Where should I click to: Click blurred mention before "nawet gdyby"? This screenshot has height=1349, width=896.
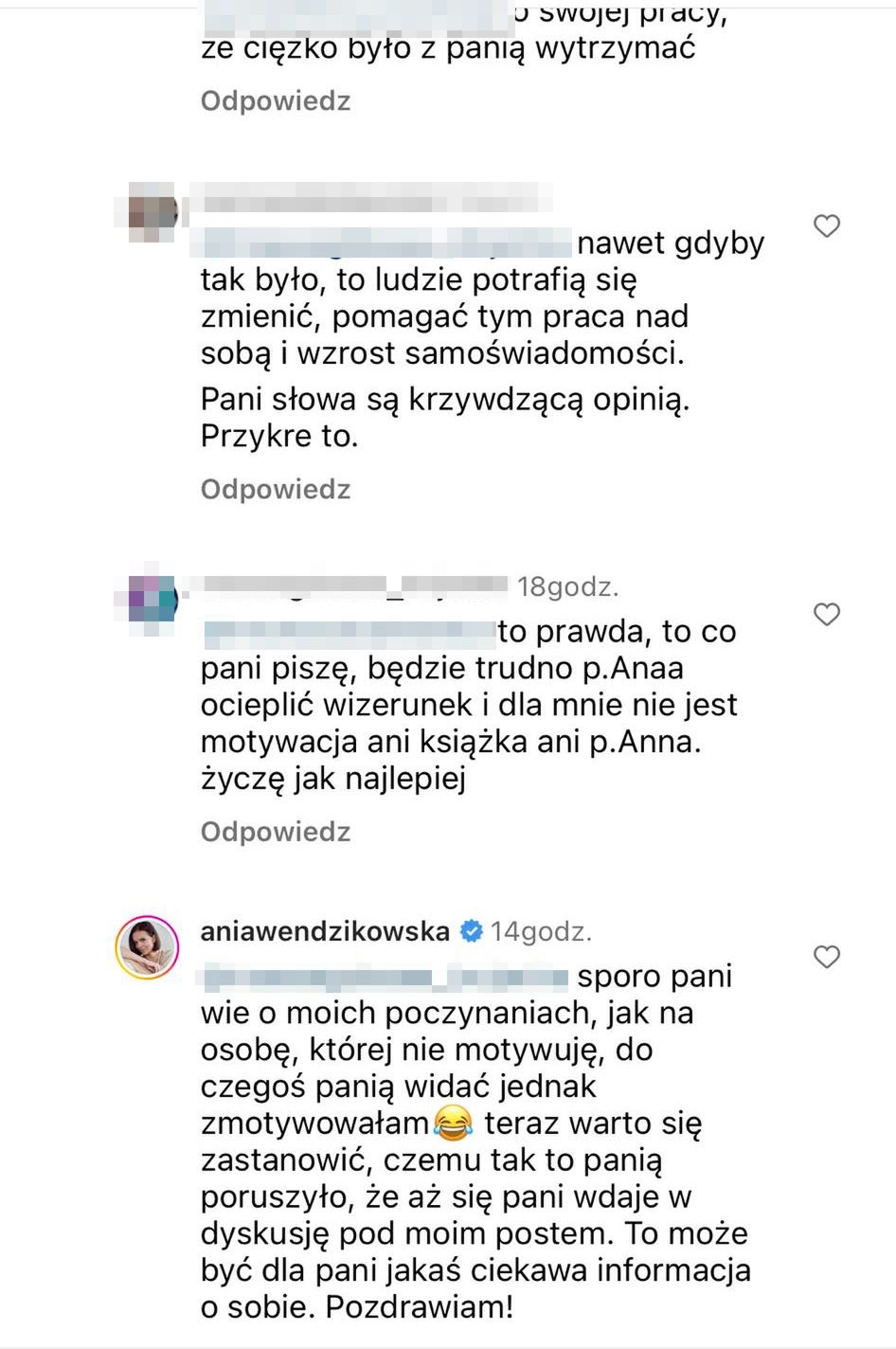tap(385, 243)
